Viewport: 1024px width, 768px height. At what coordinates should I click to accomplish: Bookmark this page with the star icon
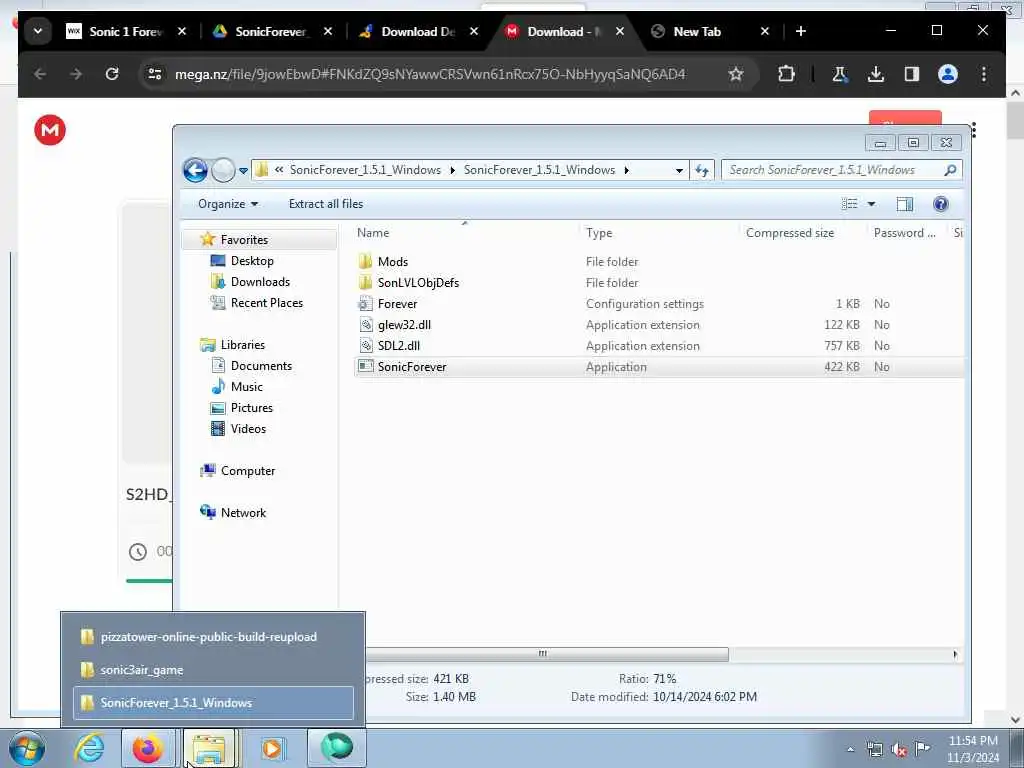tap(736, 74)
